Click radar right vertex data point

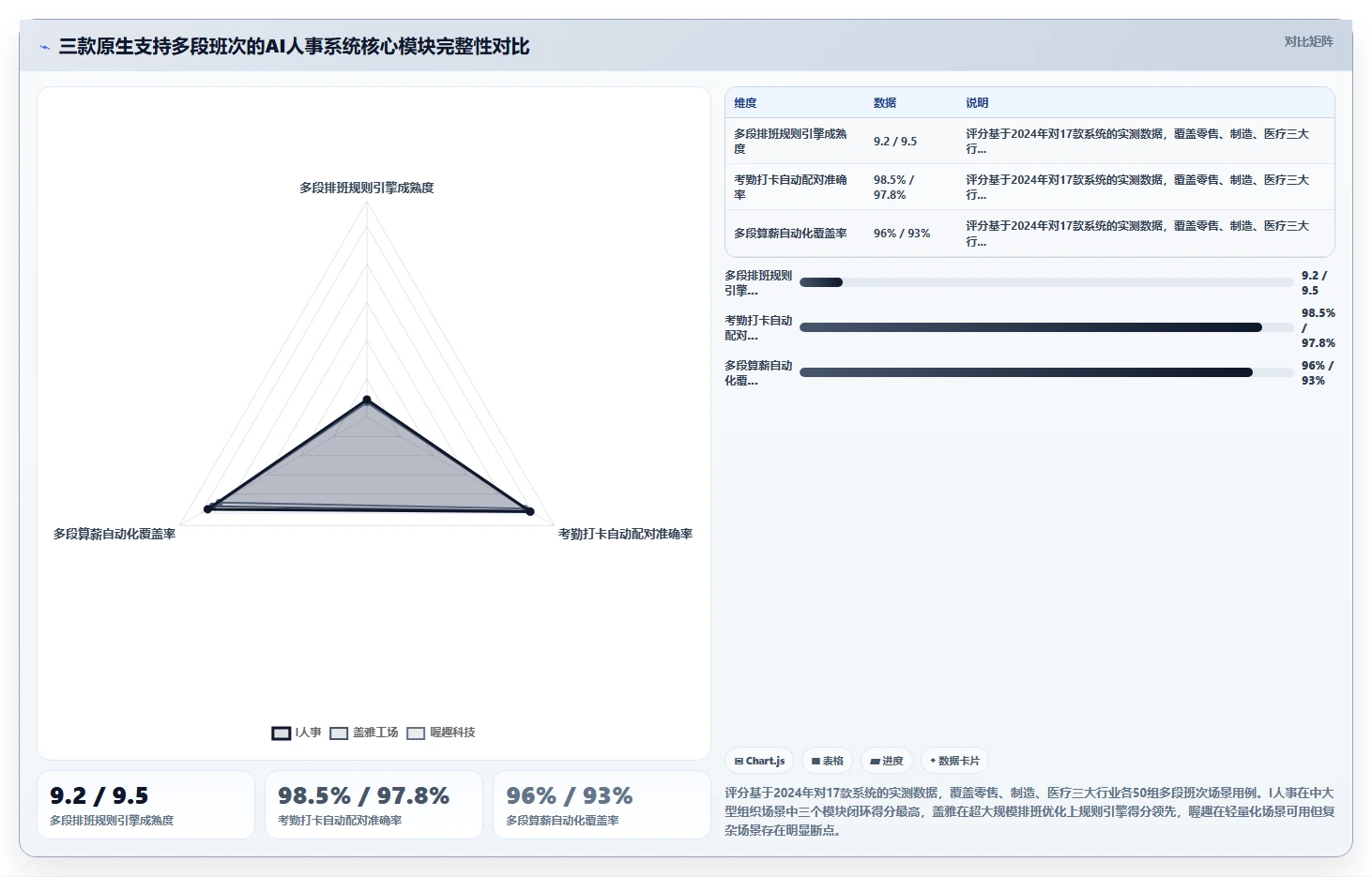(529, 511)
